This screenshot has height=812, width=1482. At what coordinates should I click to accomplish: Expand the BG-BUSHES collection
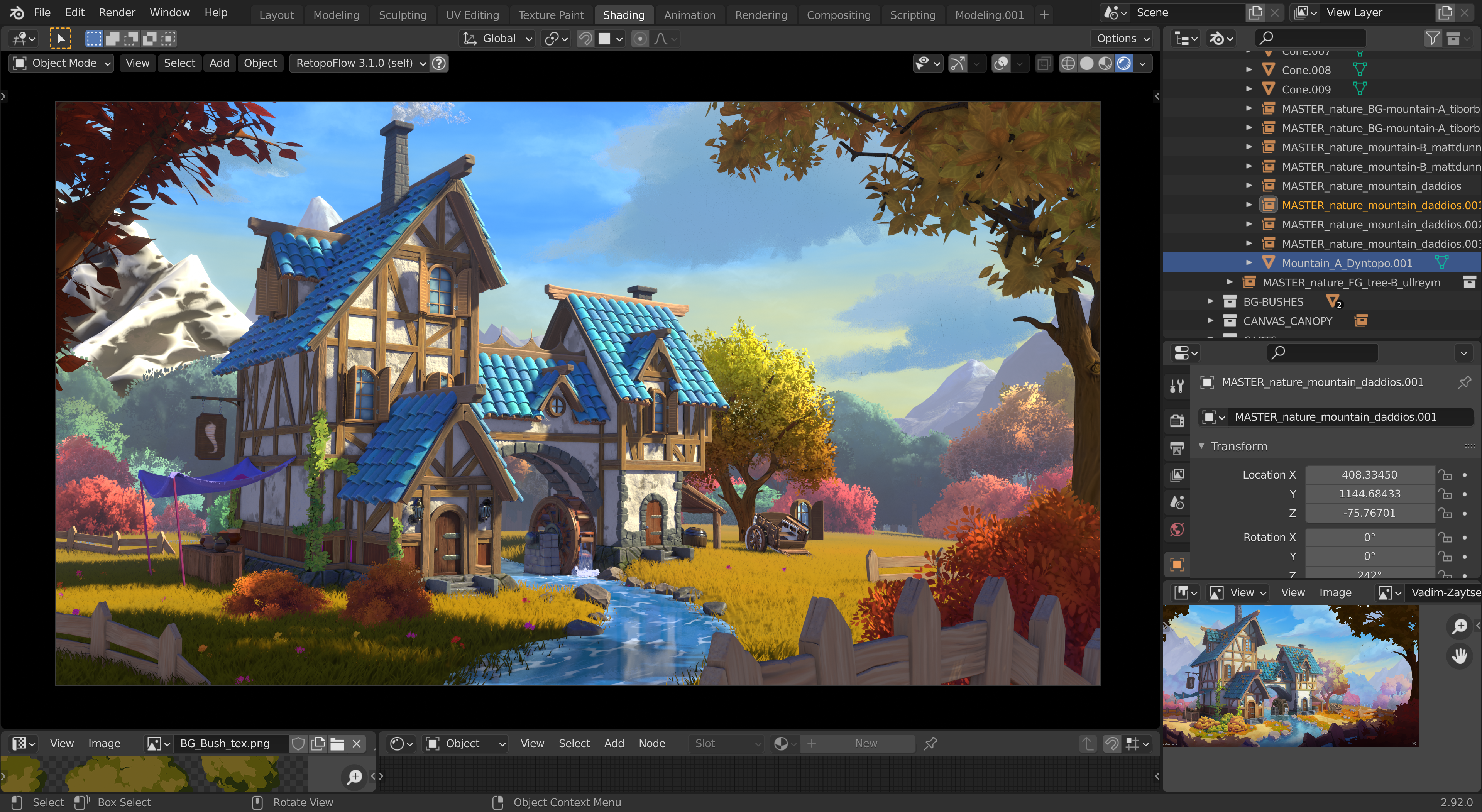coord(1210,301)
